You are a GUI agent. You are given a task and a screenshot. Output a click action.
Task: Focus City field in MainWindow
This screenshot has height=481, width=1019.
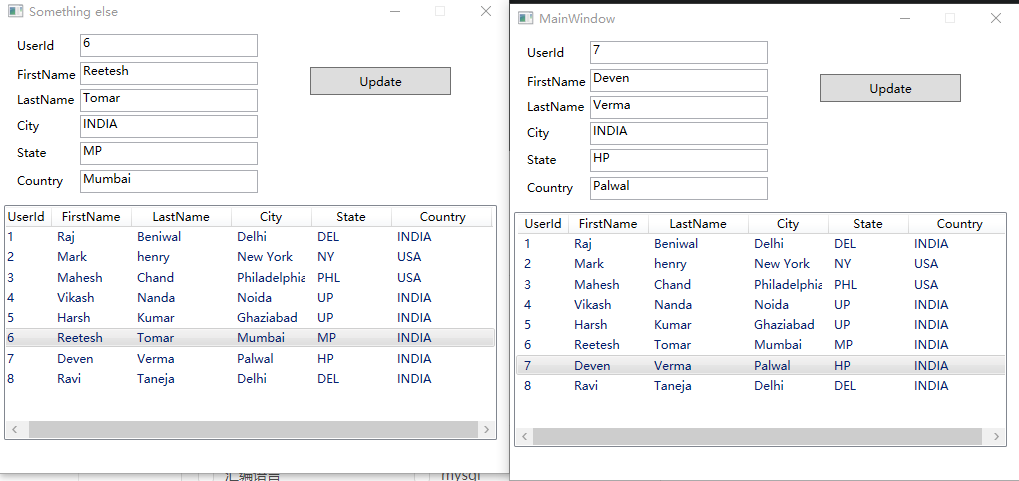pos(678,133)
